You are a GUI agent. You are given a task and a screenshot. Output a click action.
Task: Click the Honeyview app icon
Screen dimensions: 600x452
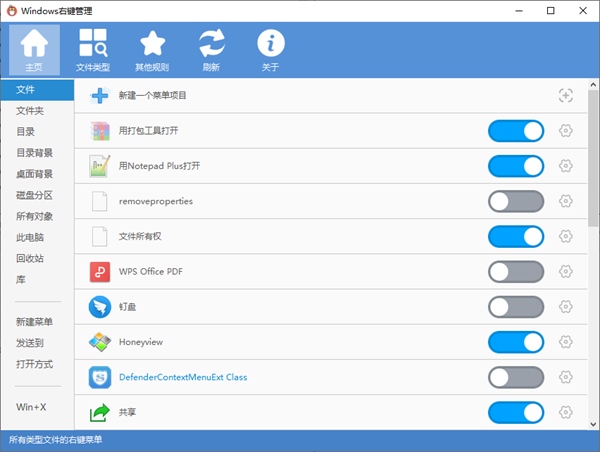[100, 342]
